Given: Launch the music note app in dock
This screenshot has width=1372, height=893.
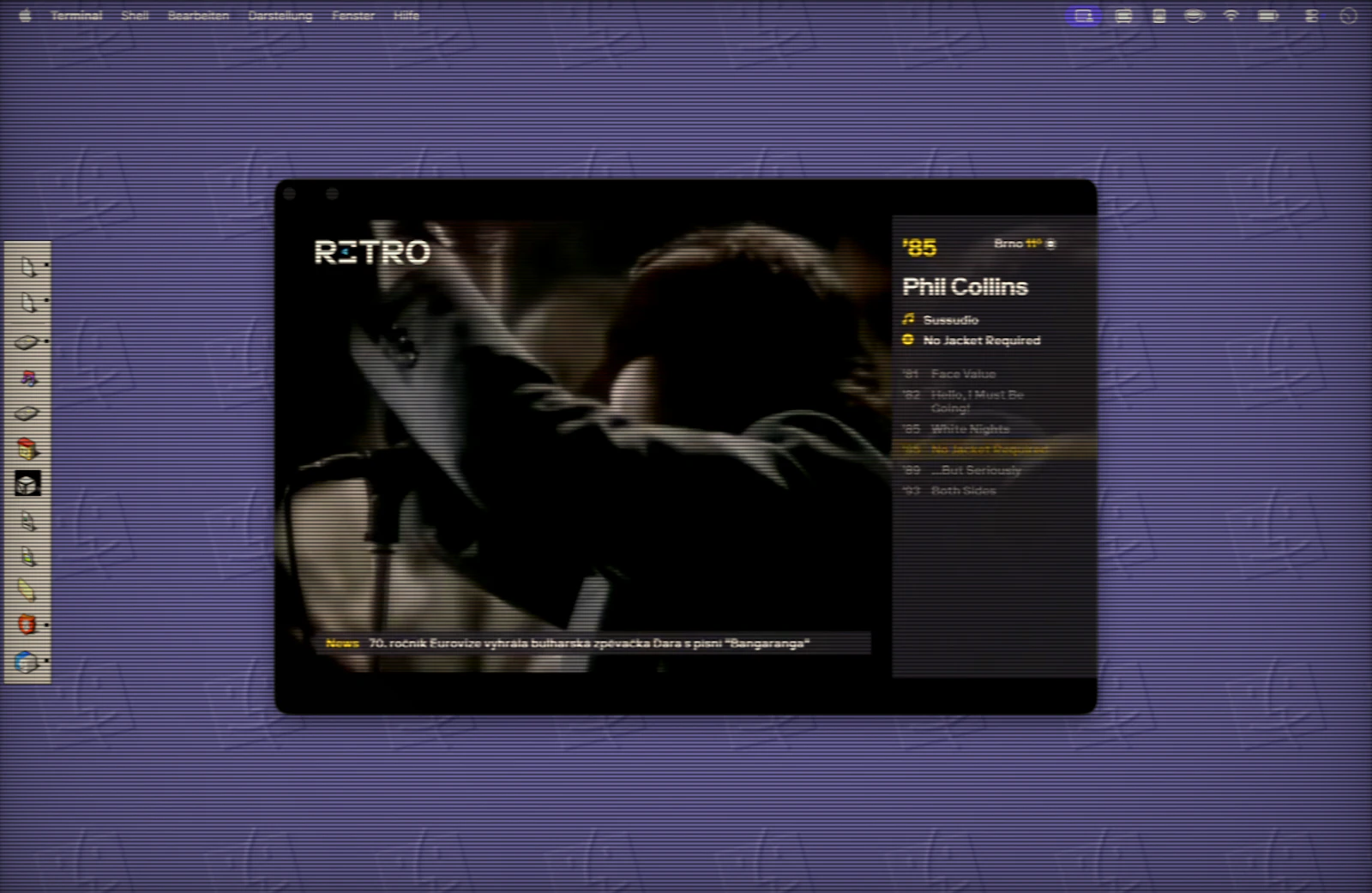Looking at the screenshot, I should point(27,377).
